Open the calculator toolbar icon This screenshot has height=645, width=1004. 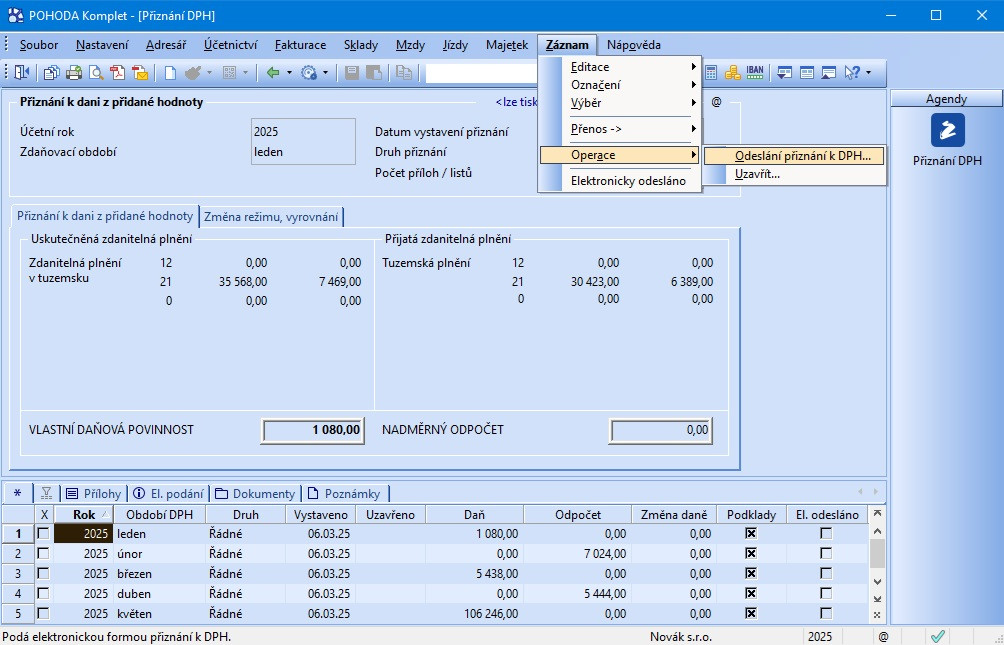click(x=711, y=72)
